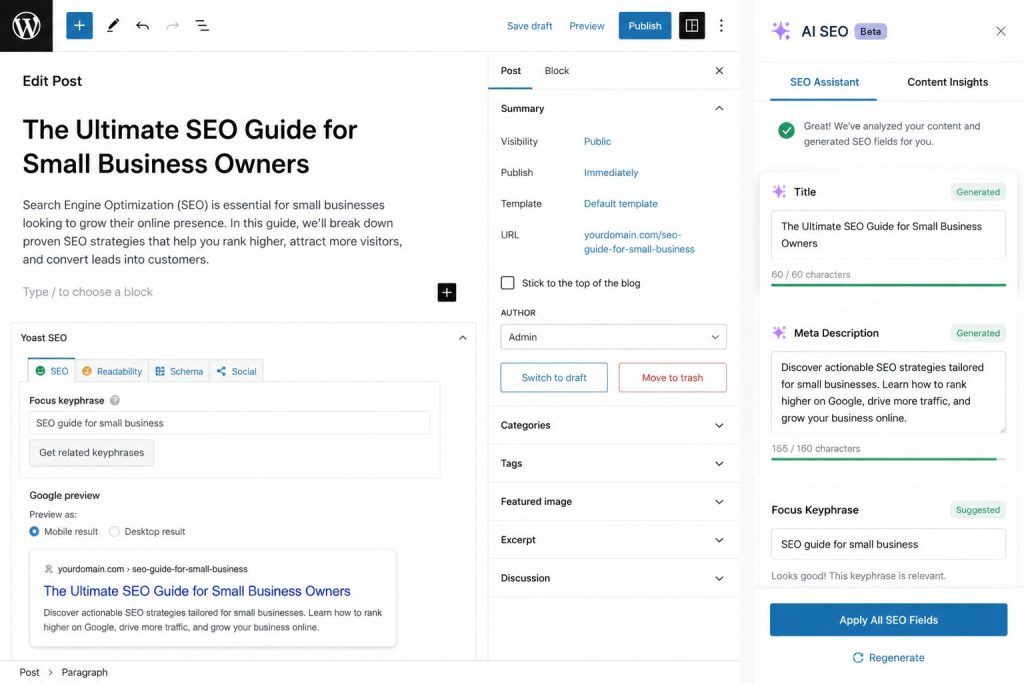Click Save draft
Screen dimensions: 1024x683
pos(530,26)
